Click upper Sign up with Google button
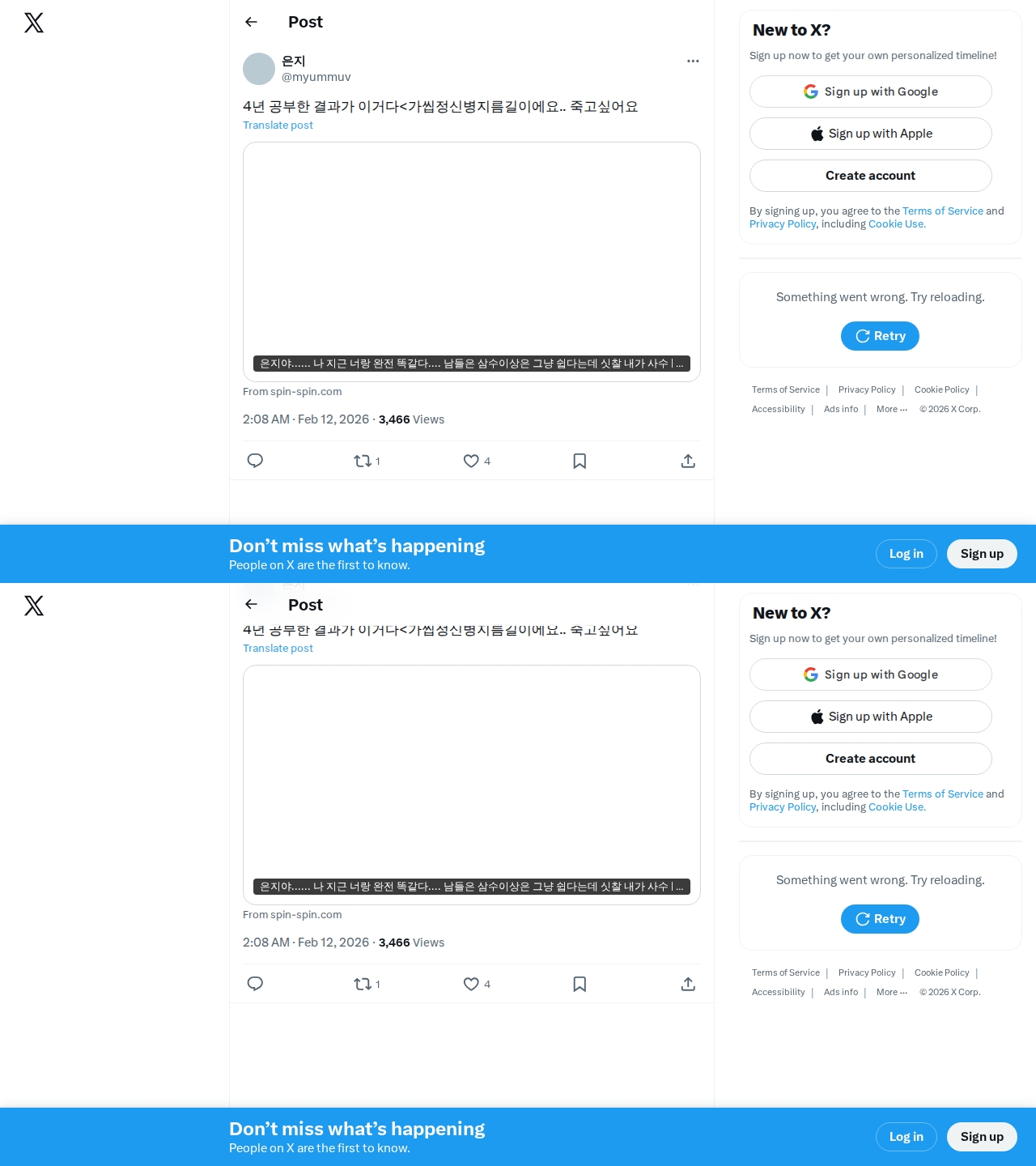 871,91
